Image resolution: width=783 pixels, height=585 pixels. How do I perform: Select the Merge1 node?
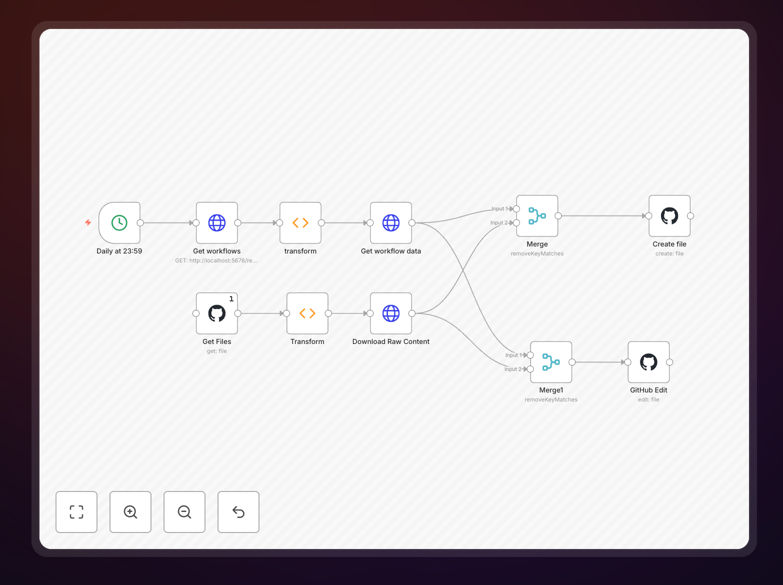pyautogui.click(x=551, y=362)
